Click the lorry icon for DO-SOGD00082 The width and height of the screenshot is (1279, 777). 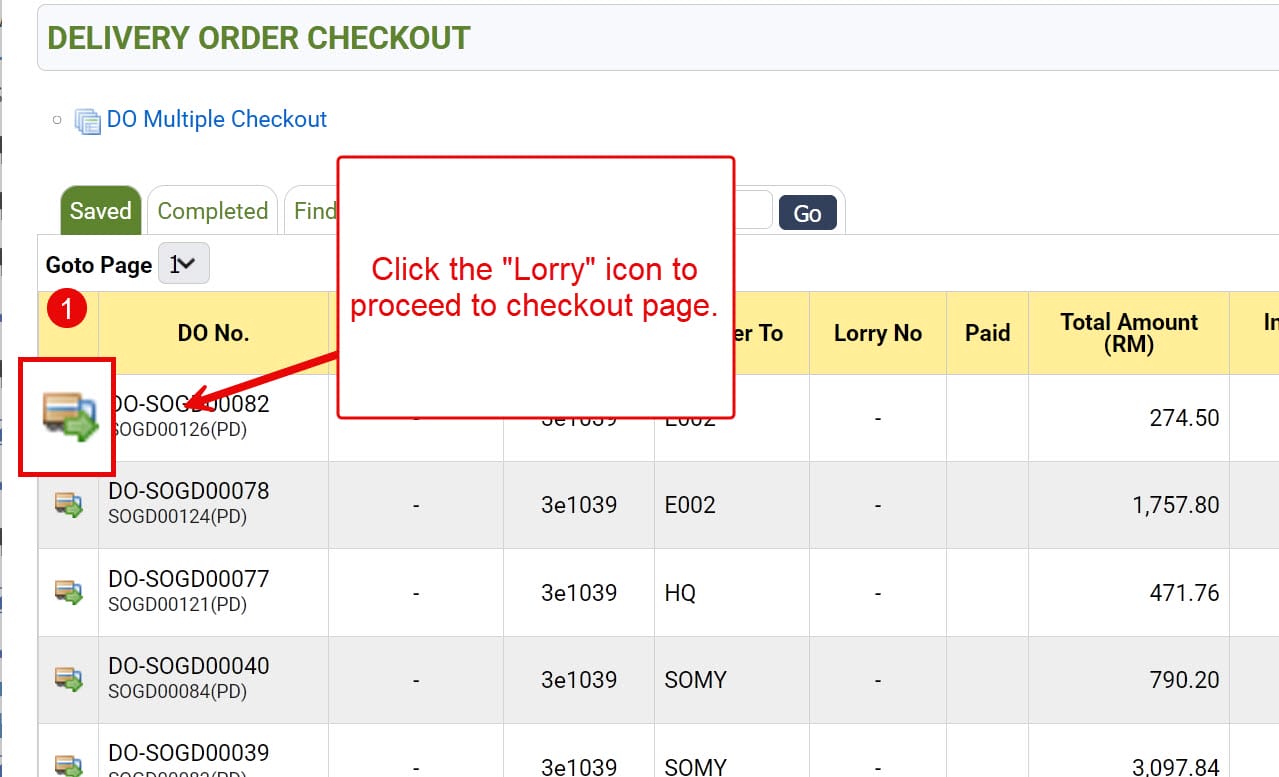pos(69,415)
